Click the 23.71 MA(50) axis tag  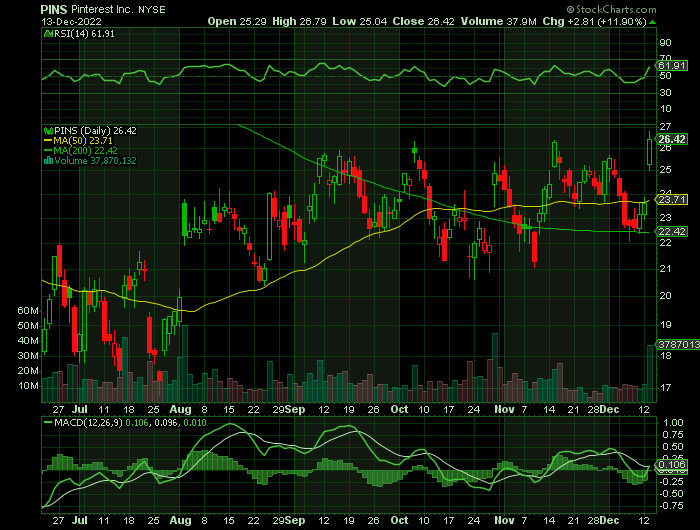672,200
